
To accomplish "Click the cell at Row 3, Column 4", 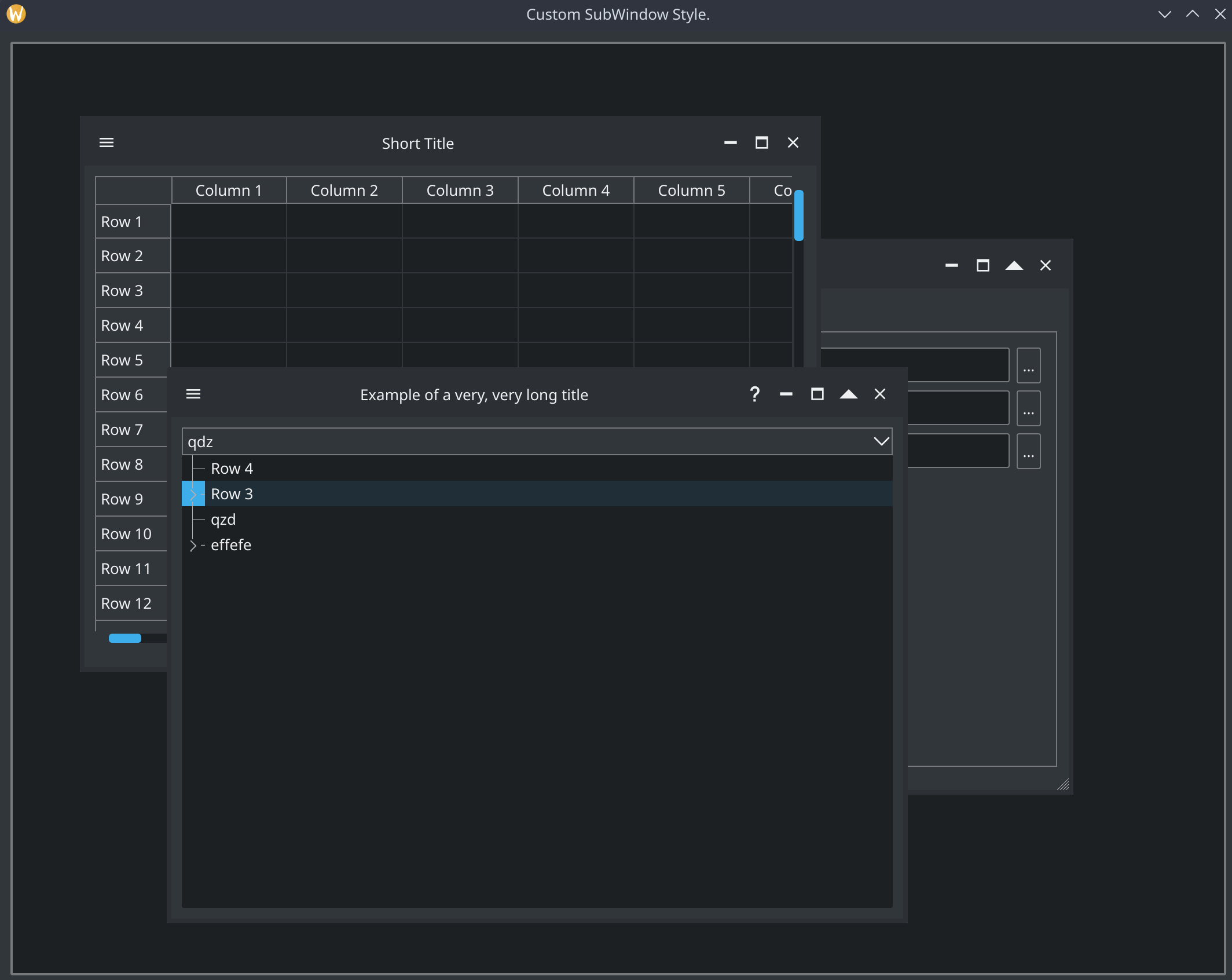I will pyautogui.click(x=576, y=290).
